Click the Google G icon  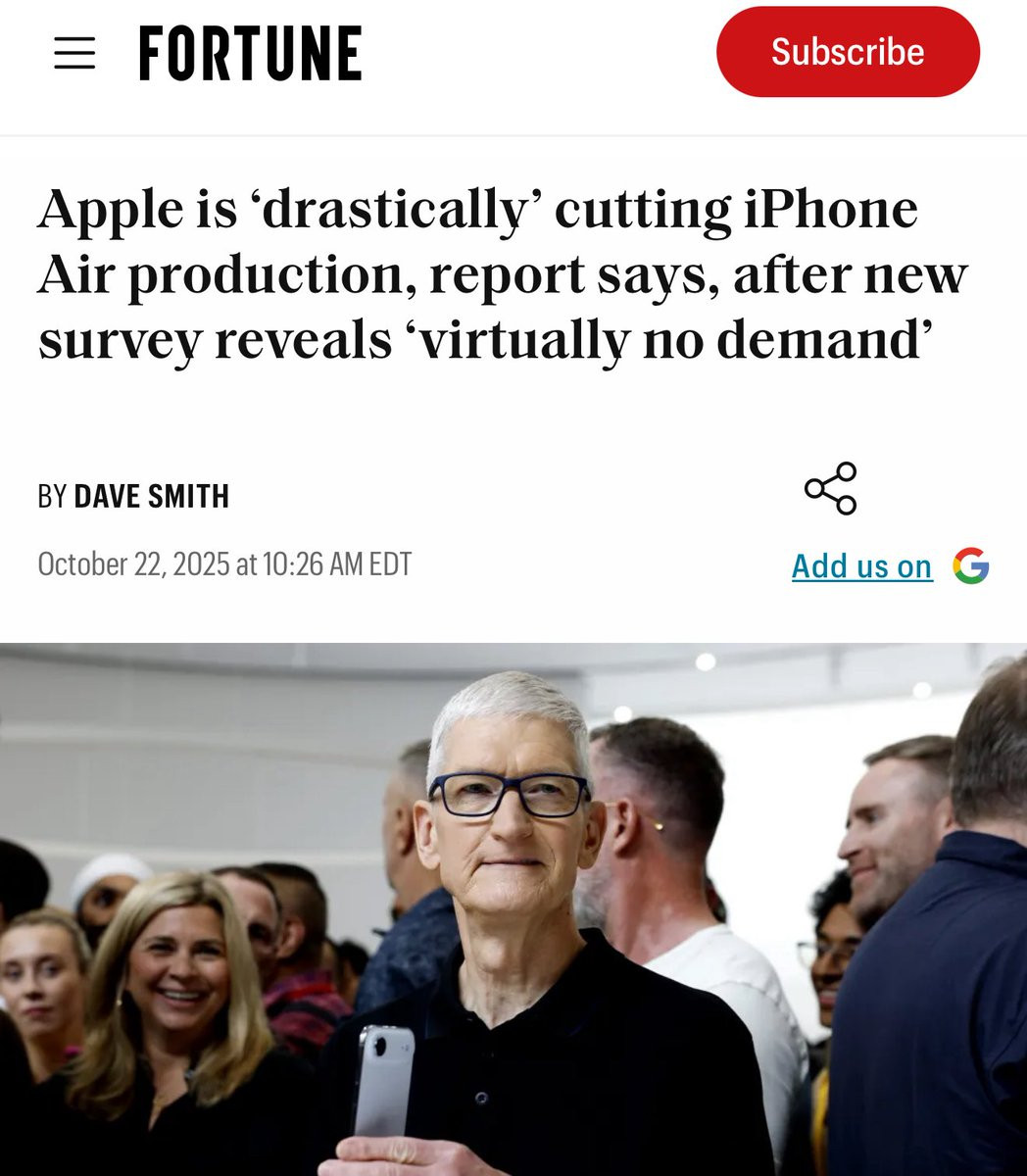(971, 565)
